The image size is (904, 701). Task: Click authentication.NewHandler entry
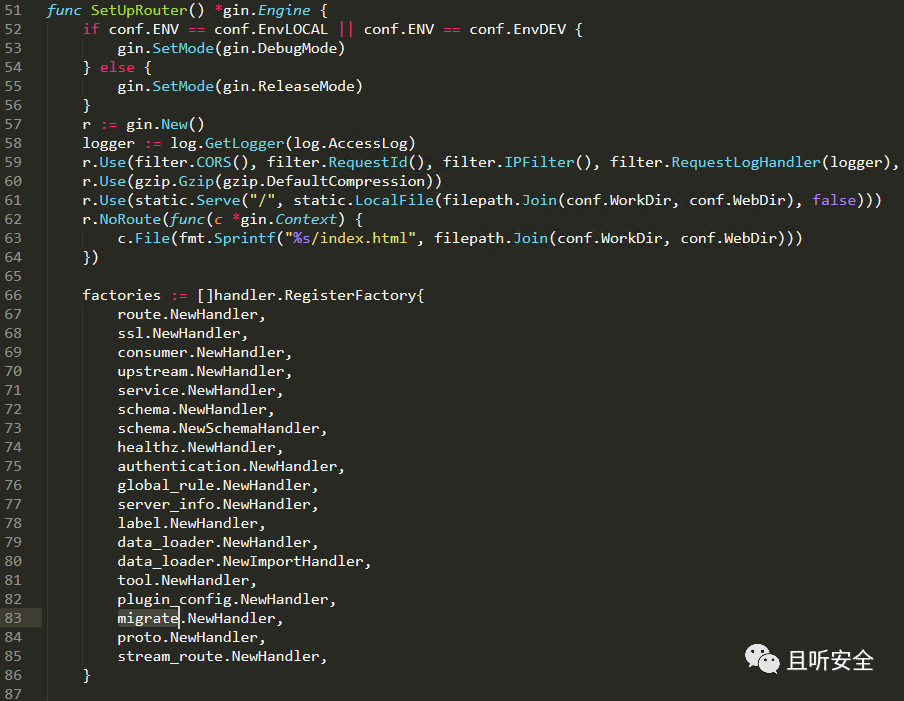point(227,467)
